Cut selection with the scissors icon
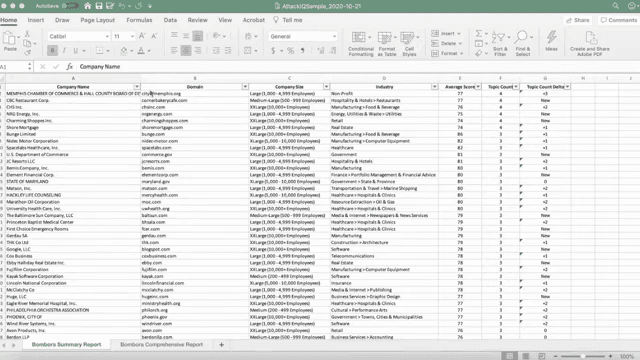 pos(27,33)
